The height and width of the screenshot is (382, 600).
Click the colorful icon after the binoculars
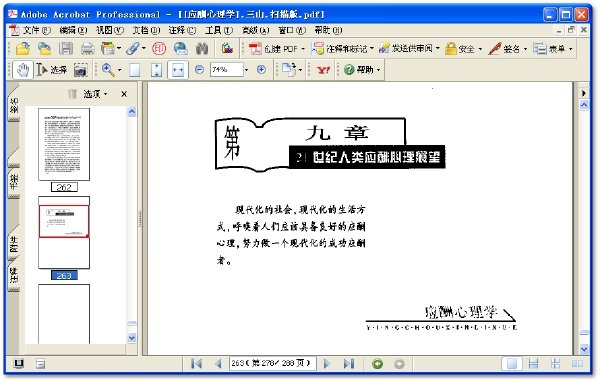[227, 49]
